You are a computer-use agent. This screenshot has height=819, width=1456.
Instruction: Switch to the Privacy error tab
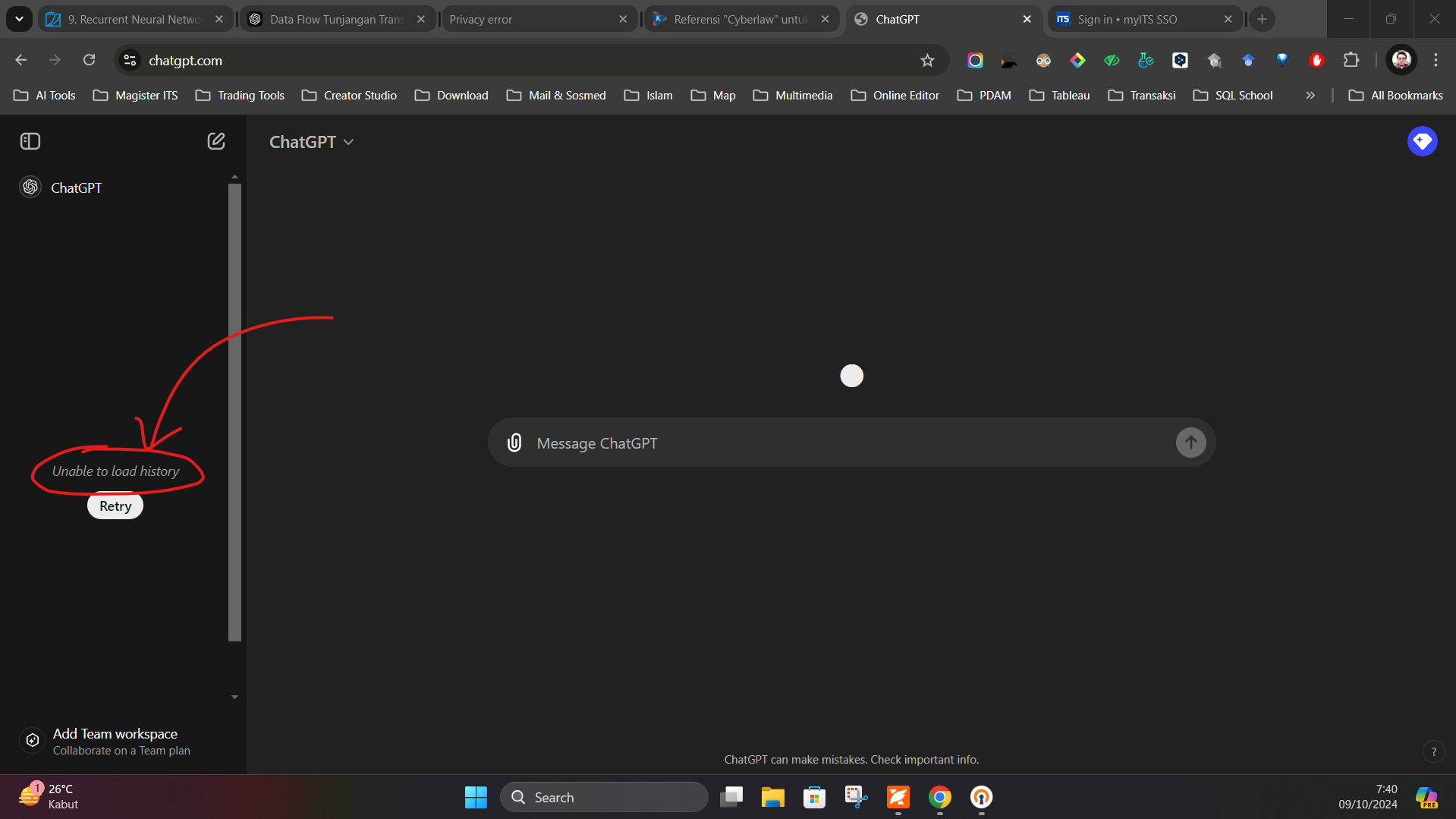click(531, 19)
